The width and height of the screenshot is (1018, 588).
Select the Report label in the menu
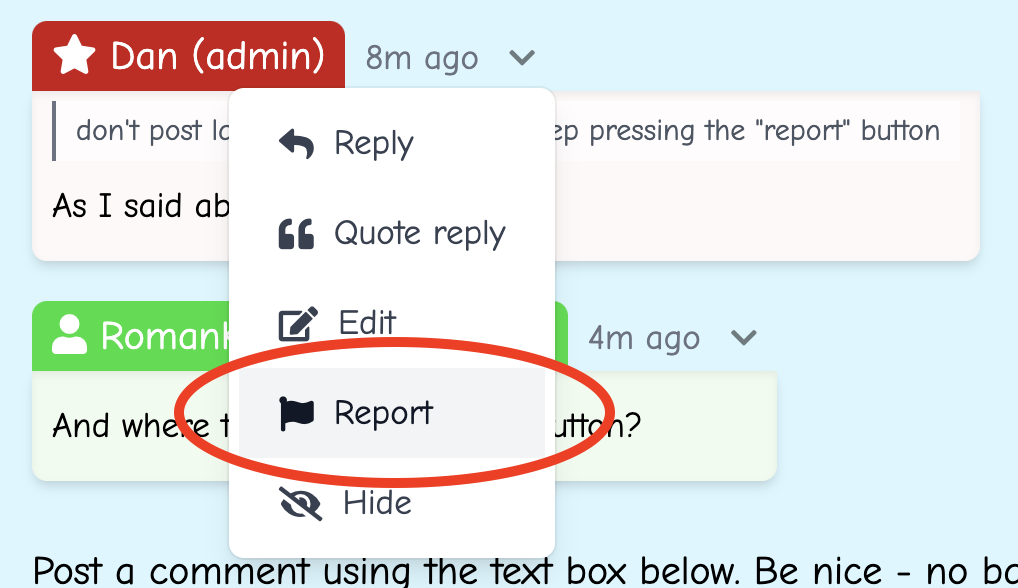pyautogui.click(x=383, y=413)
